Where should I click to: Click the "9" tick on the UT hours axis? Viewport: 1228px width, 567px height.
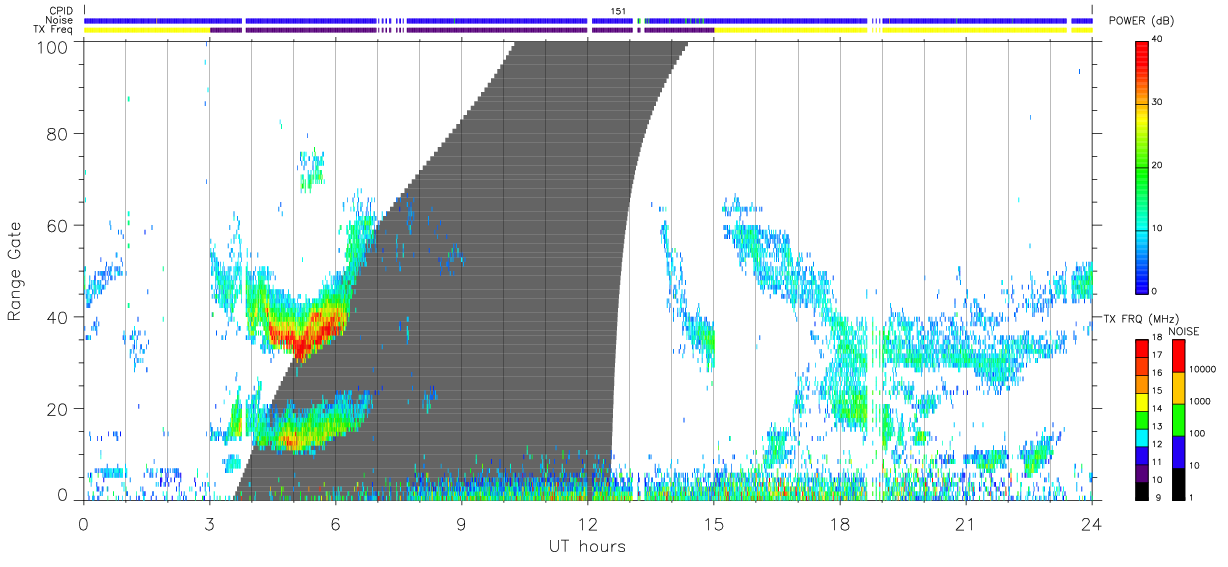point(462,522)
